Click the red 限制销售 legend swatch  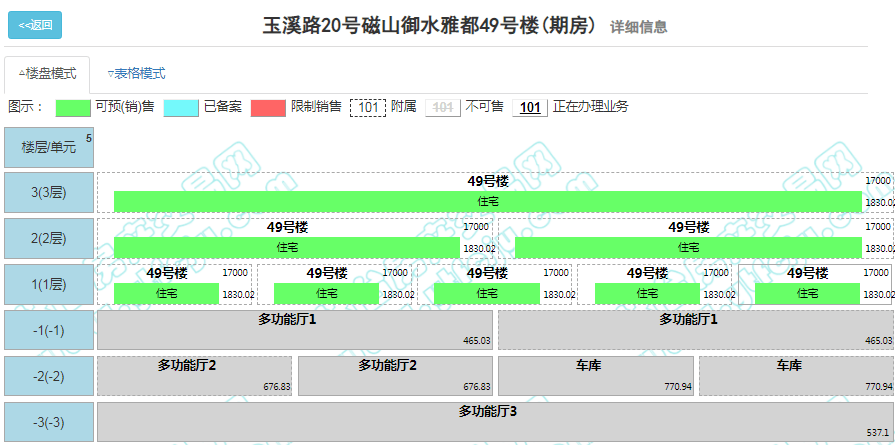pyautogui.click(x=268, y=107)
